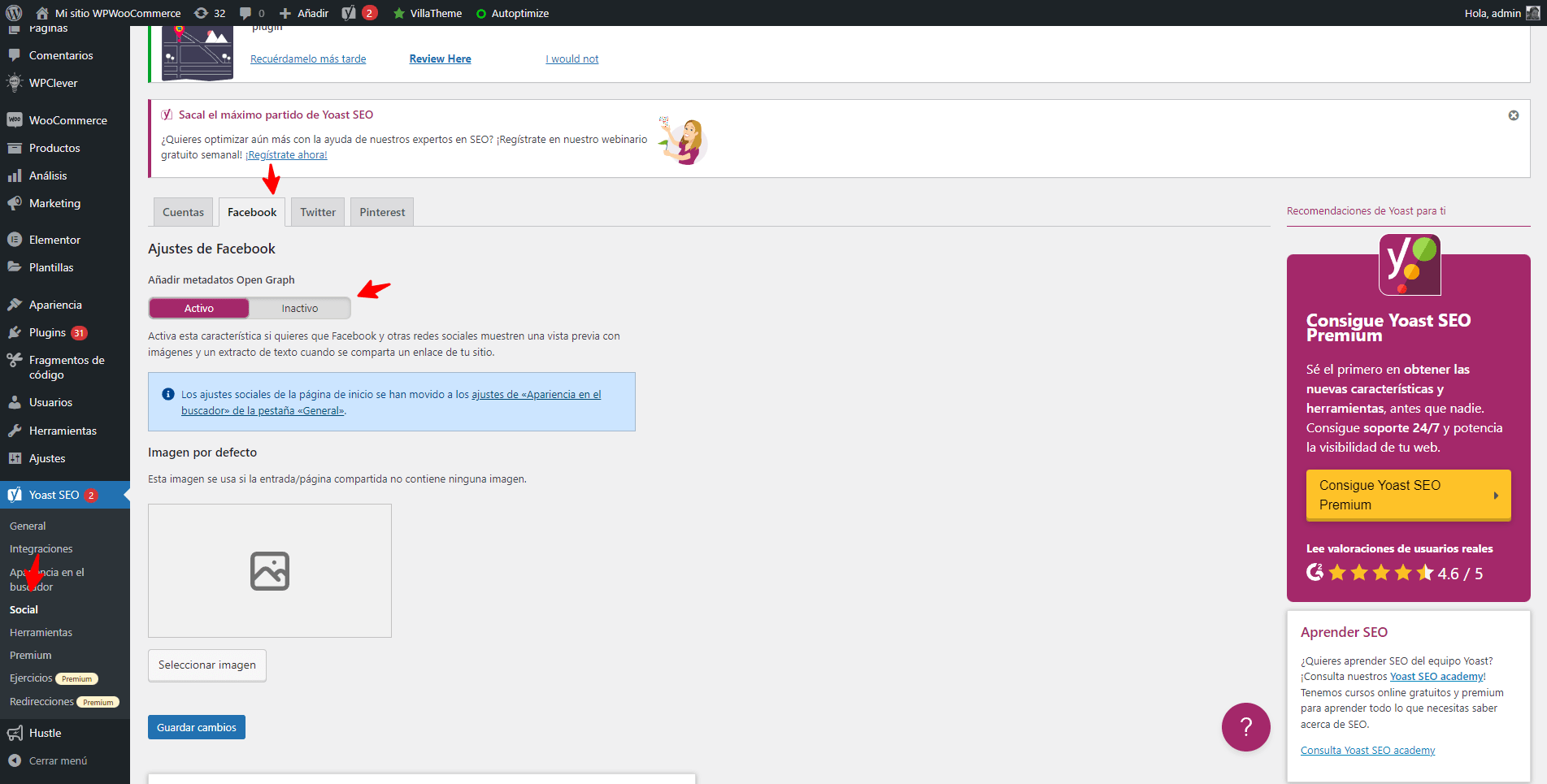The image size is (1547, 784).
Task: Open the Apariencia en el buscador General settings link
Action: point(391,402)
